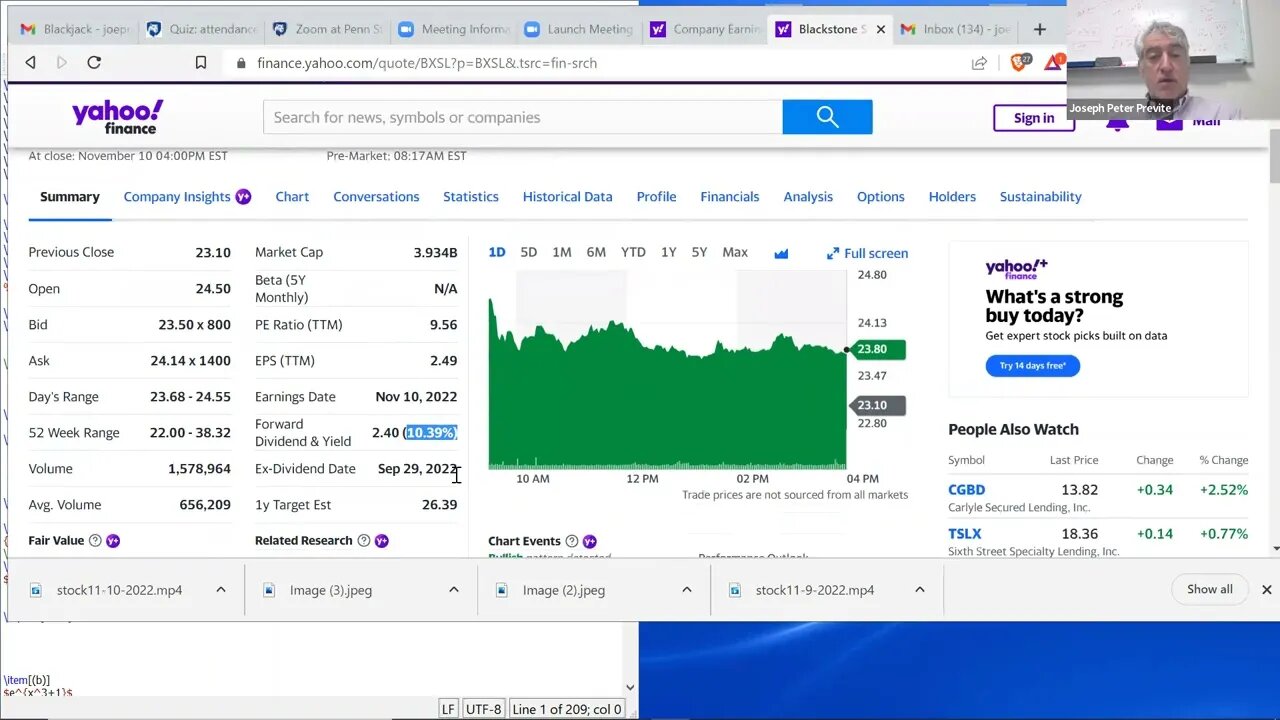Switch to Inbox (134) browser tab

pyautogui.click(x=957, y=29)
